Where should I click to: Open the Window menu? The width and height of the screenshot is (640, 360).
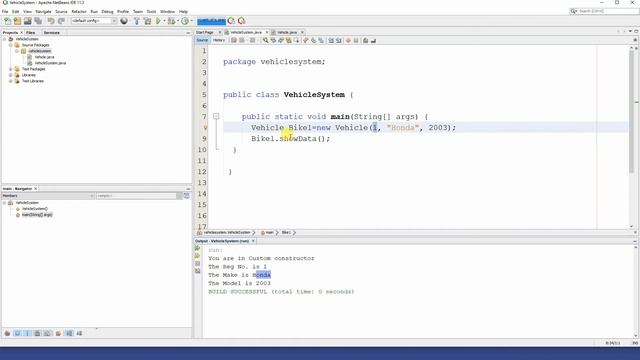pos(167,11)
